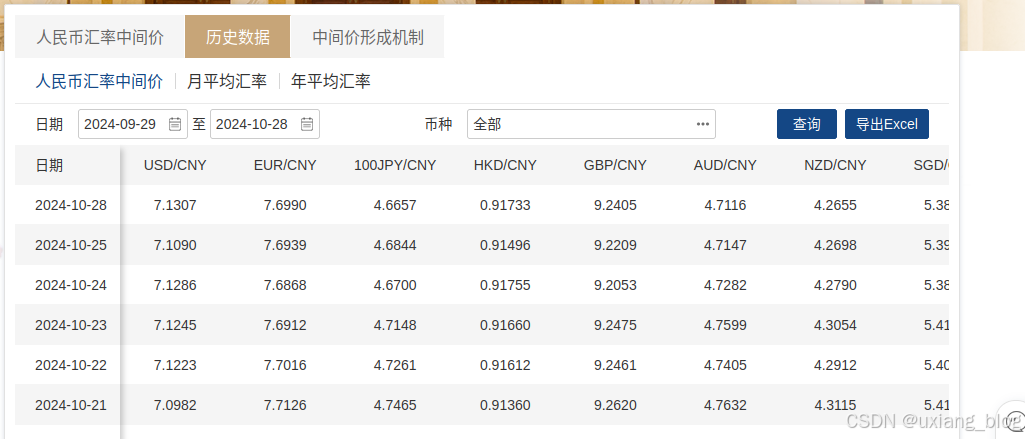Click AUD/CNY value 4.7599
Screen dimensions: 1025x439
(725, 325)
